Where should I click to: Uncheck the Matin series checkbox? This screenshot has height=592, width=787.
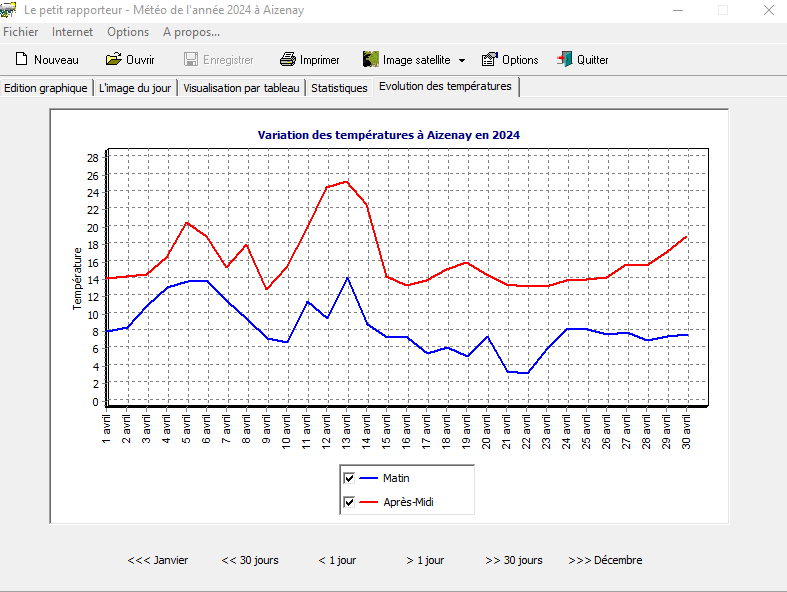(x=349, y=478)
